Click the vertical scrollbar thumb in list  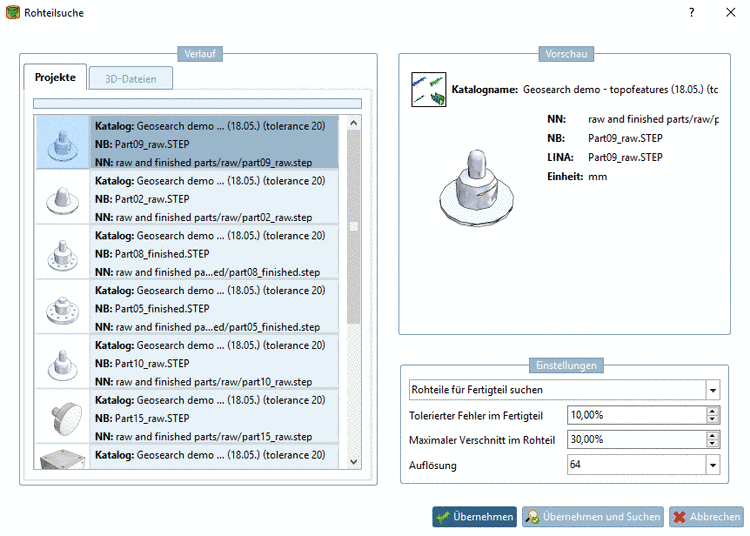pos(353,227)
